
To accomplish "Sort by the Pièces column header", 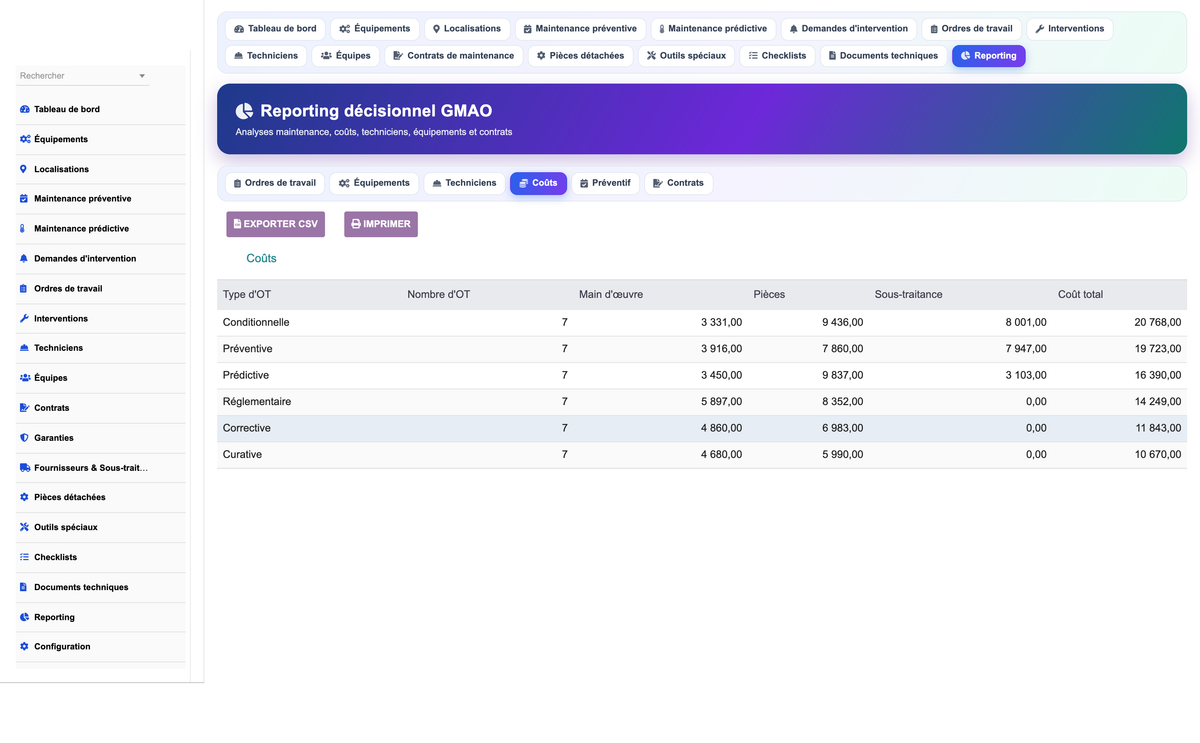I will pos(769,294).
